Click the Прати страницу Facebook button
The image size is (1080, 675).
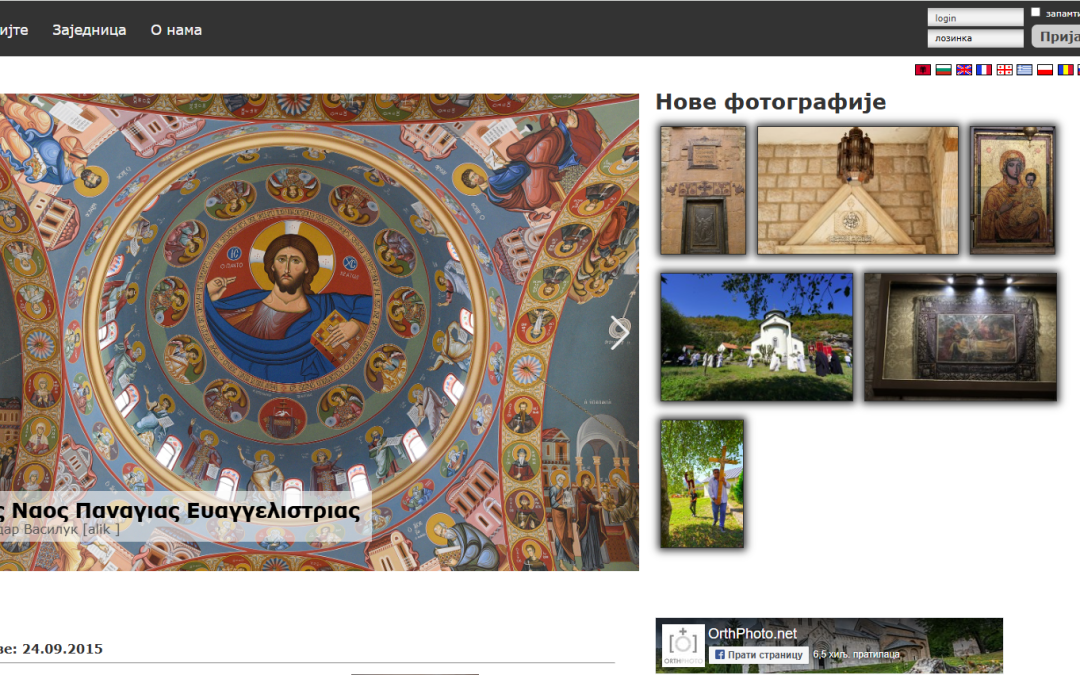[758, 654]
